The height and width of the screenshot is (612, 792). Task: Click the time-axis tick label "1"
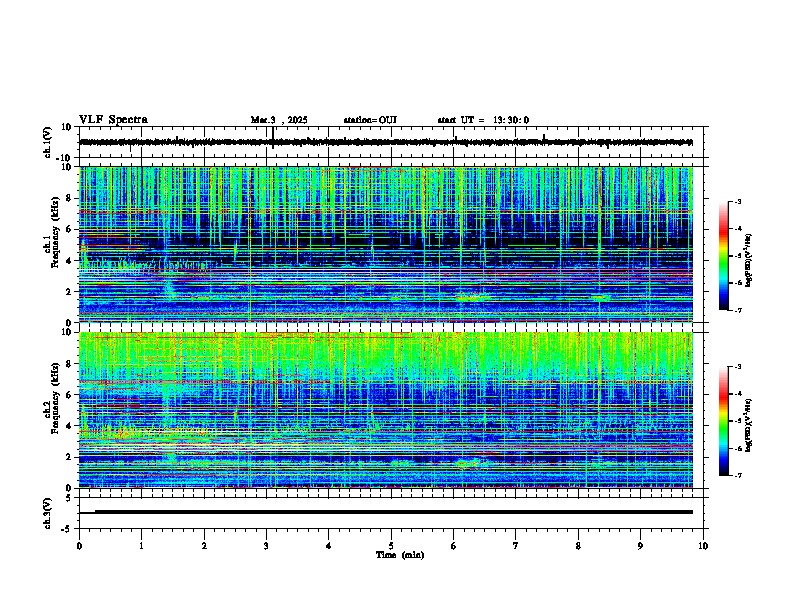[141, 546]
